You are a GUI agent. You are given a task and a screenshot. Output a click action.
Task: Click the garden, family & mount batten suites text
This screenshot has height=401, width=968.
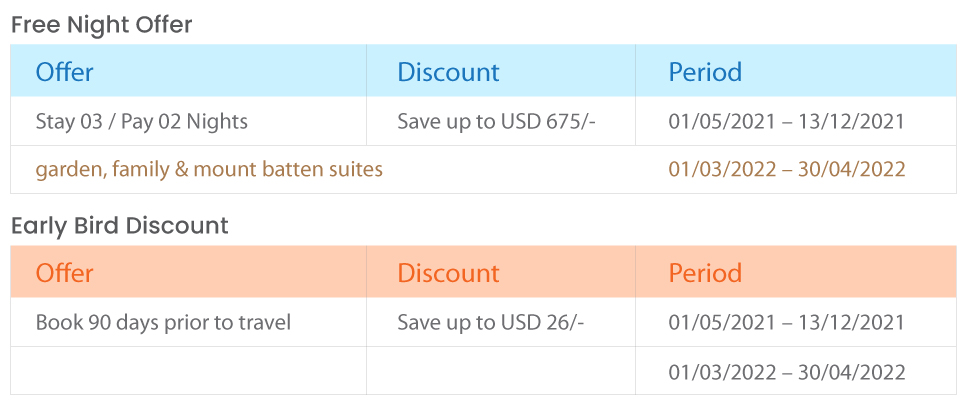pos(209,169)
